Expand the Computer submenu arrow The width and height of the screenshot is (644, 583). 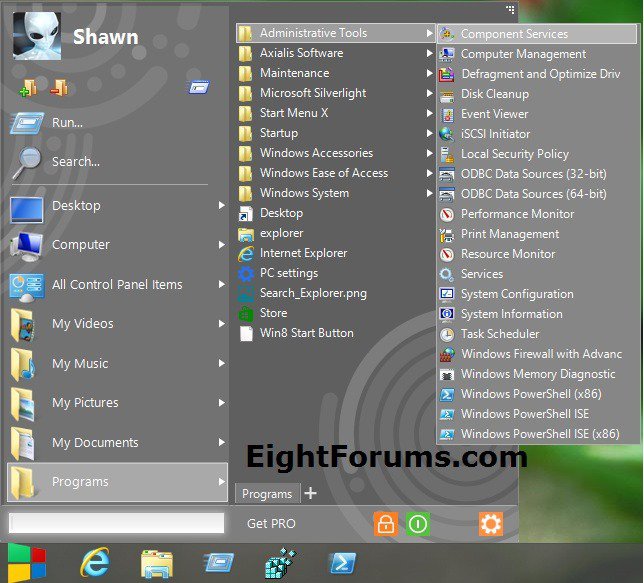[222, 244]
